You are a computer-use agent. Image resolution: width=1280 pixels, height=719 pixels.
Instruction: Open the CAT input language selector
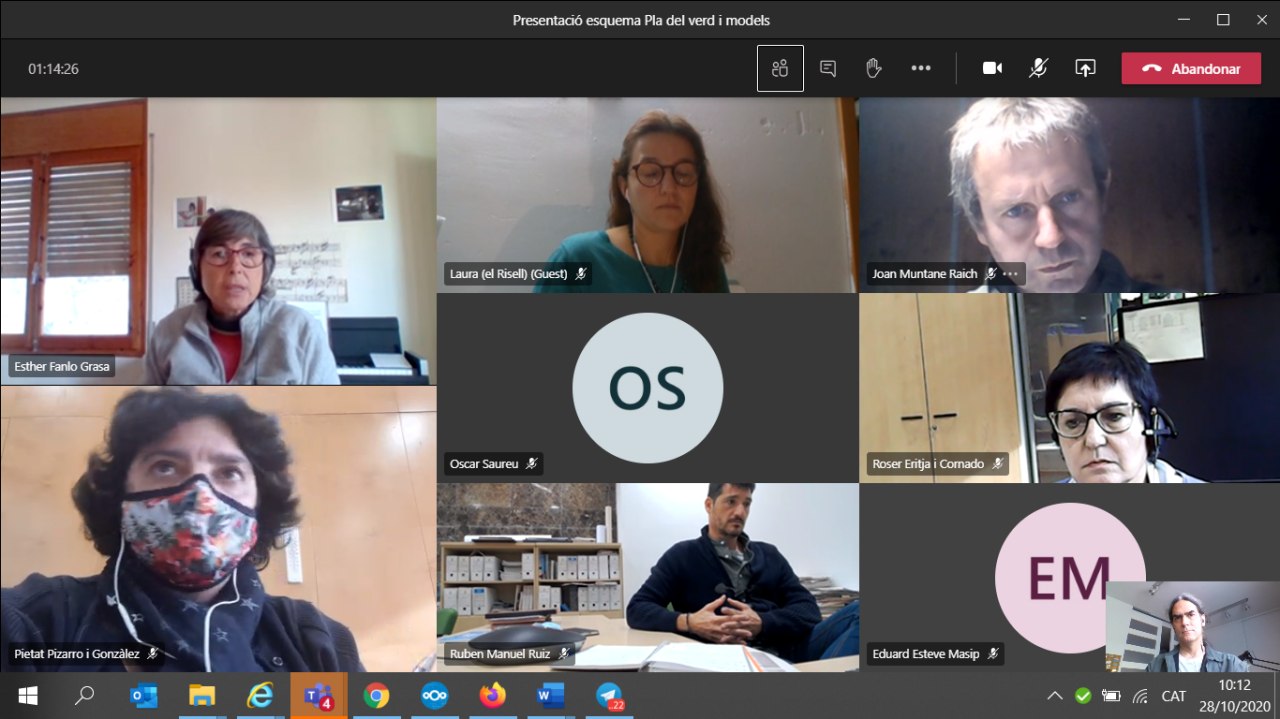1174,696
